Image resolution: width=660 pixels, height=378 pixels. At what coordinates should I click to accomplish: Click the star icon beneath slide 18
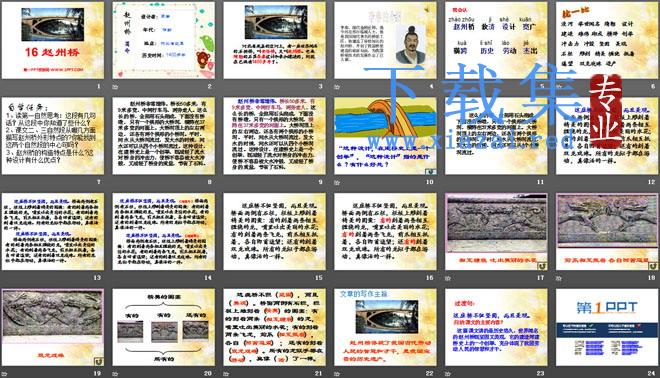pyautogui.click(x=559, y=278)
